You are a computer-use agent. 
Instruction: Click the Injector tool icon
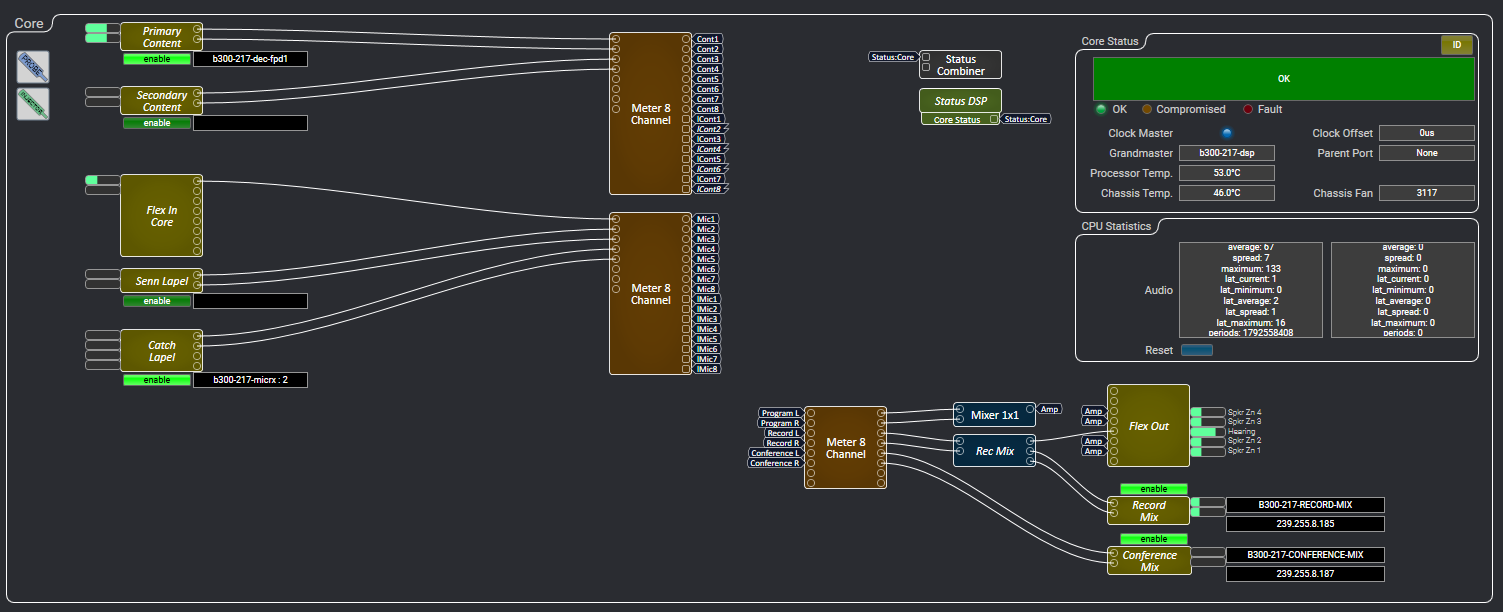(33, 104)
